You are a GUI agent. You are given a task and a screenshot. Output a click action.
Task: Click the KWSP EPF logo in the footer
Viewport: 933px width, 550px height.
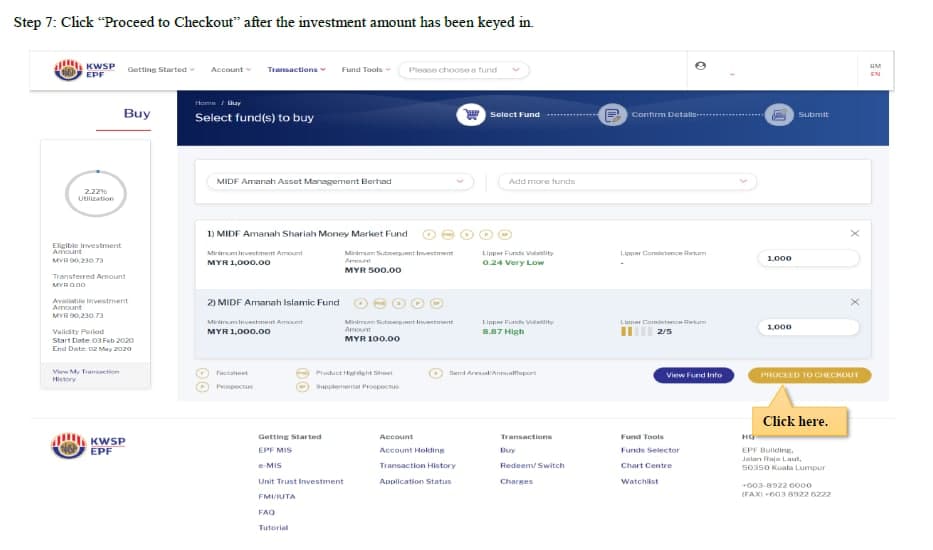88,445
